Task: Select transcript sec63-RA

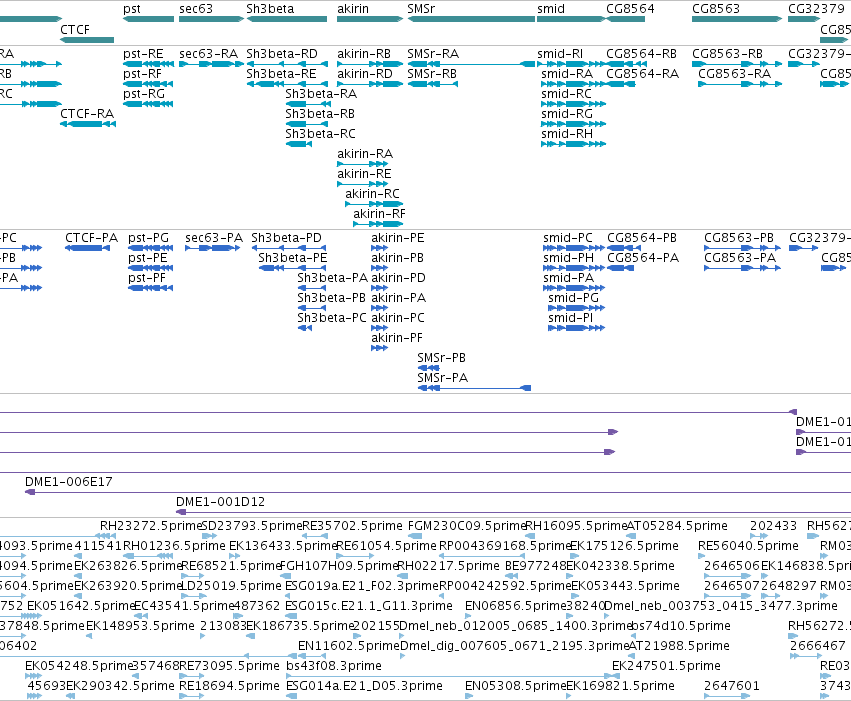Action: point(208,54)
